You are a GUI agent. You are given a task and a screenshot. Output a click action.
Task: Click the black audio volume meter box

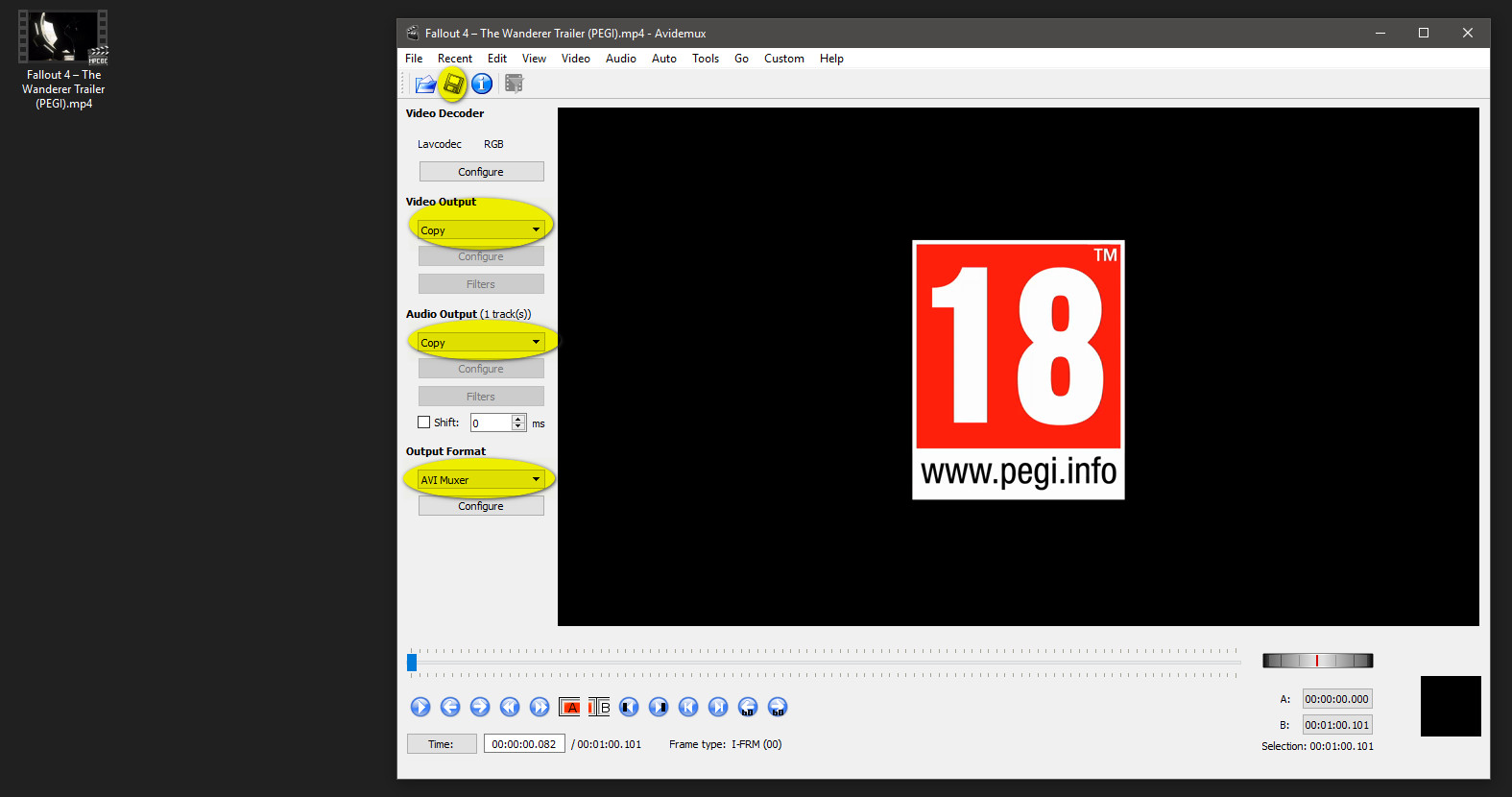pos(1451,706)
